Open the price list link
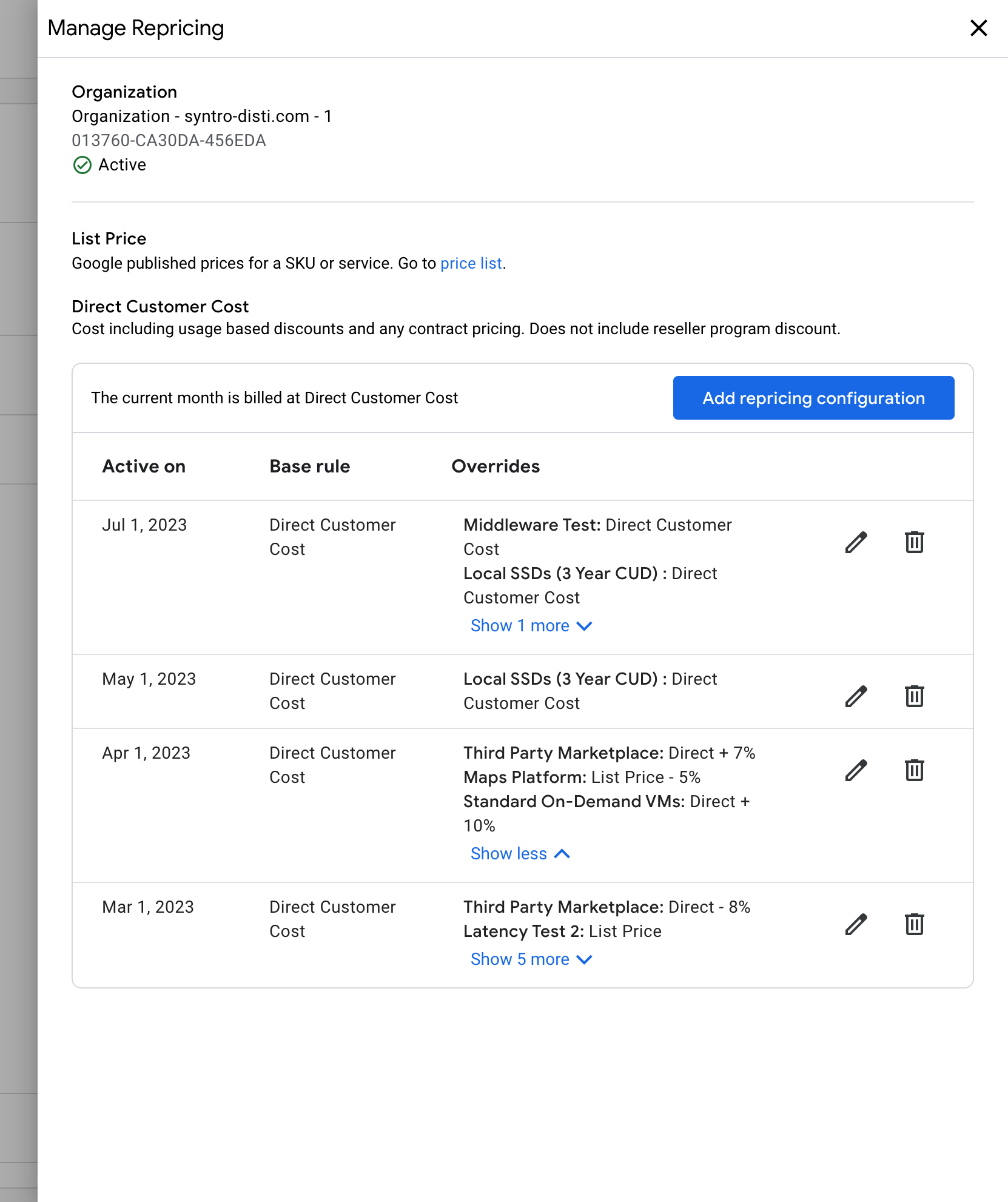1008x1202 pixels. coord(471,263)
